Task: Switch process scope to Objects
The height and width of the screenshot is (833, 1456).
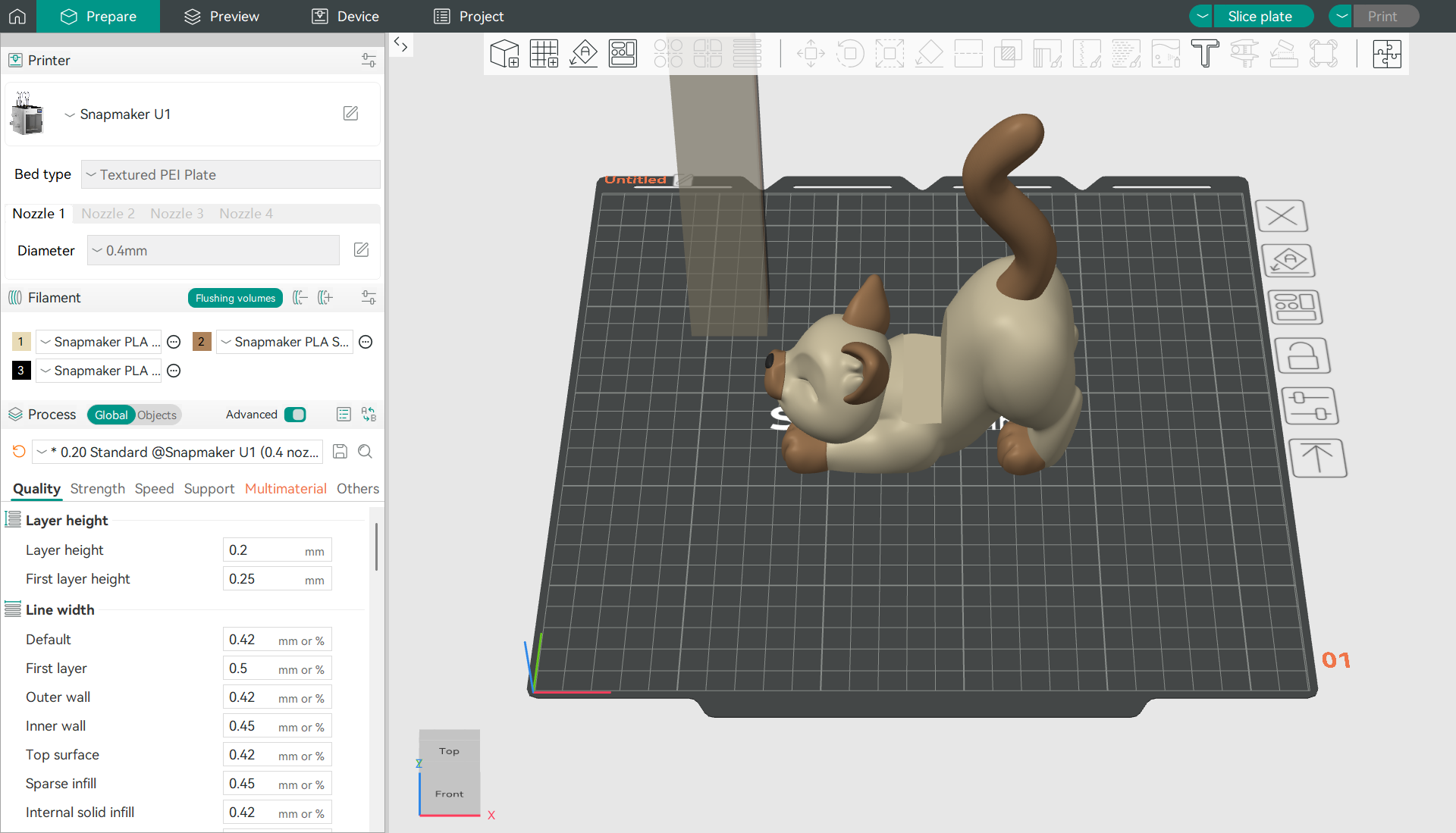Action: [157, 415]
